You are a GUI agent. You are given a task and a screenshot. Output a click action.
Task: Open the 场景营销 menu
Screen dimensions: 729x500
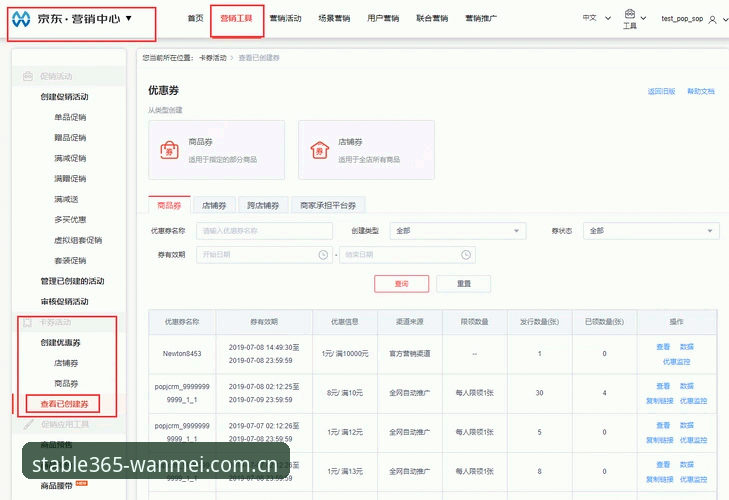pos(334,19)
